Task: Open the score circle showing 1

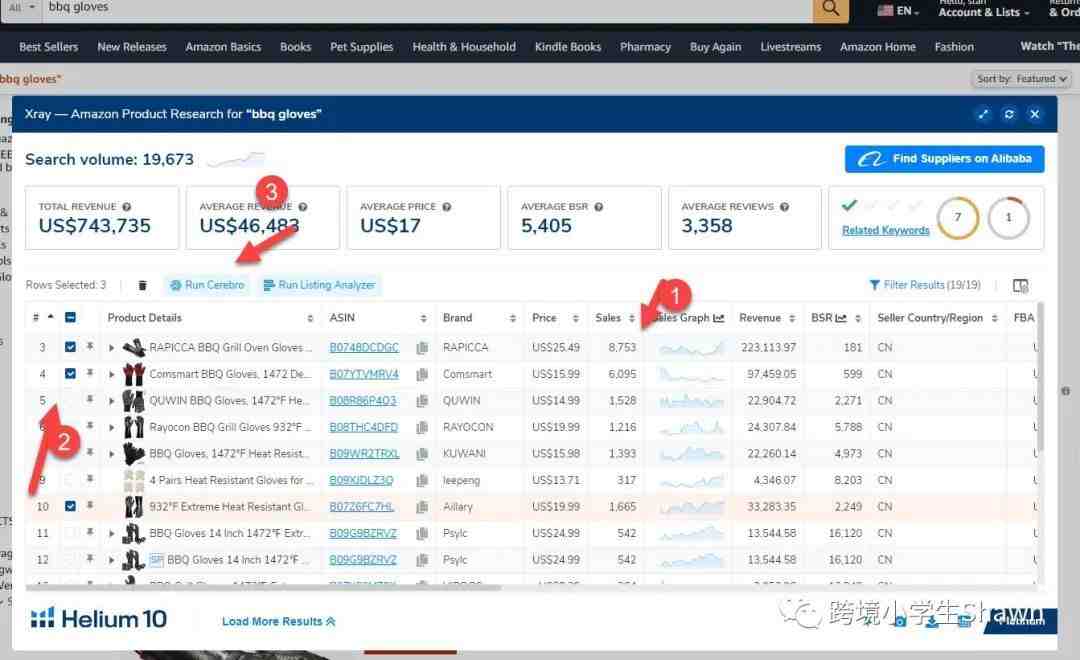Action: pos(1008,218)
